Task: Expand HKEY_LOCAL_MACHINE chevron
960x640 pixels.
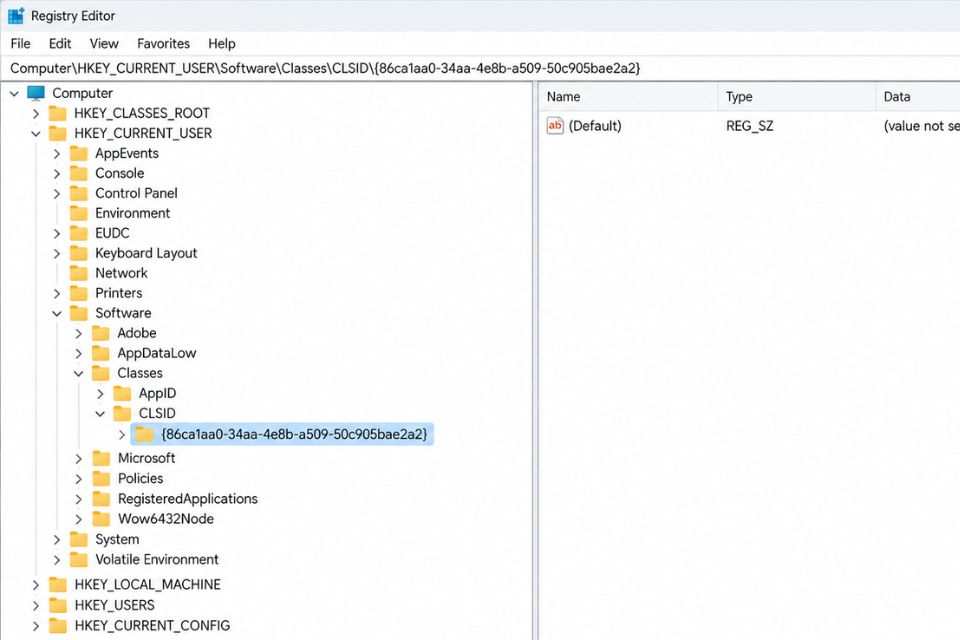Action: (36, 585)
